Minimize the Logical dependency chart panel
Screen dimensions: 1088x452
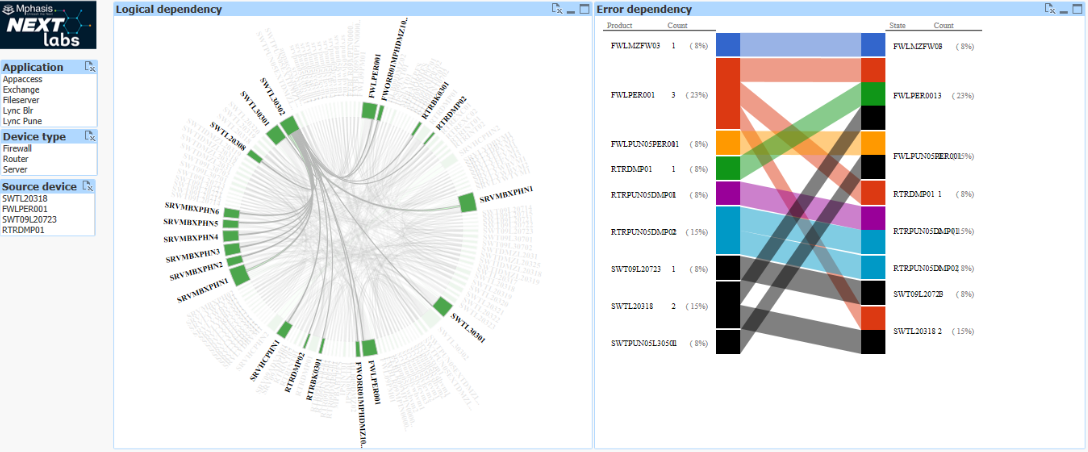pos(571,9)
